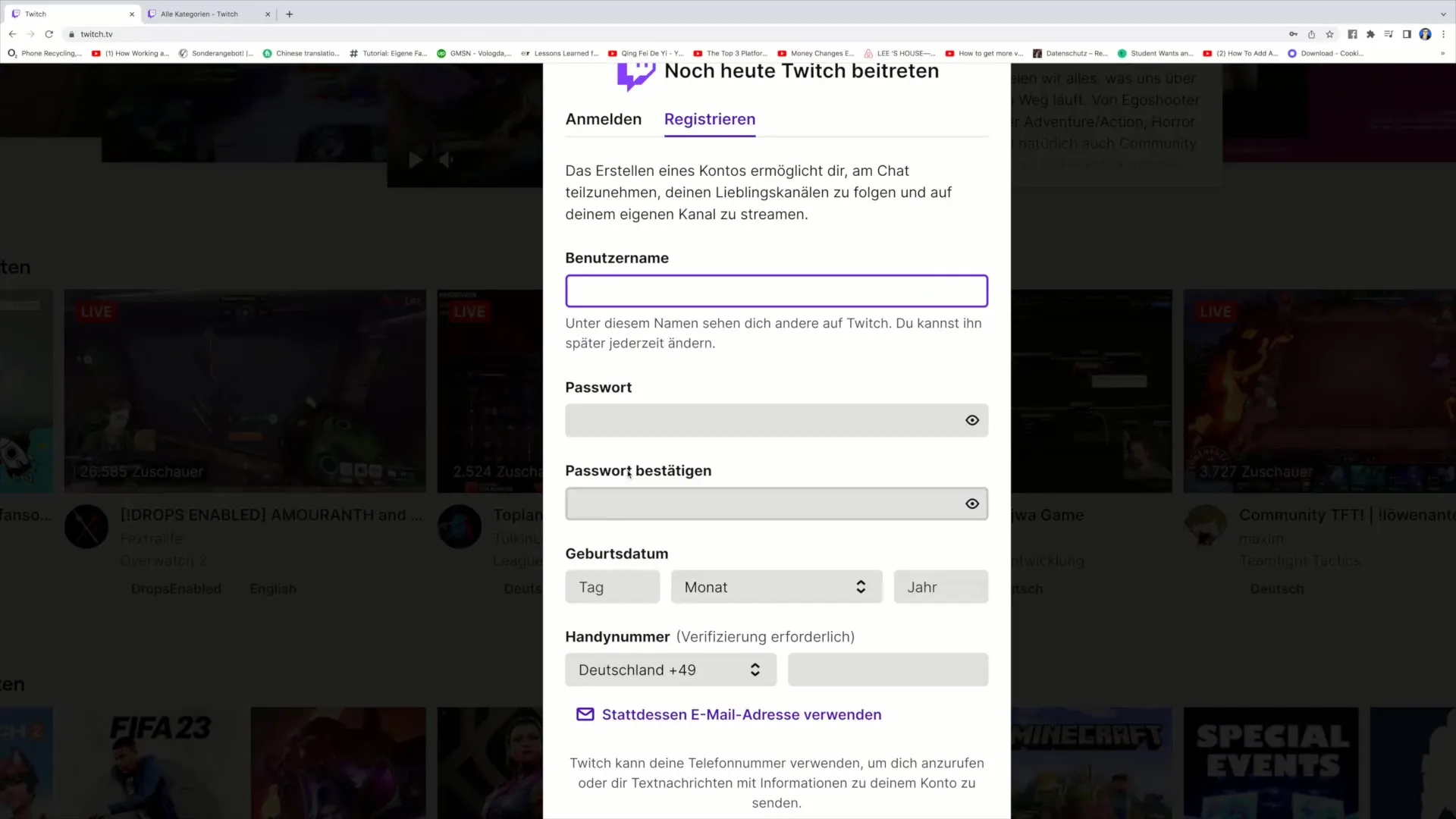Open the Chrome profile avatar
Viewport: 1456px width, 819px height.
[x=1425, y=34]
